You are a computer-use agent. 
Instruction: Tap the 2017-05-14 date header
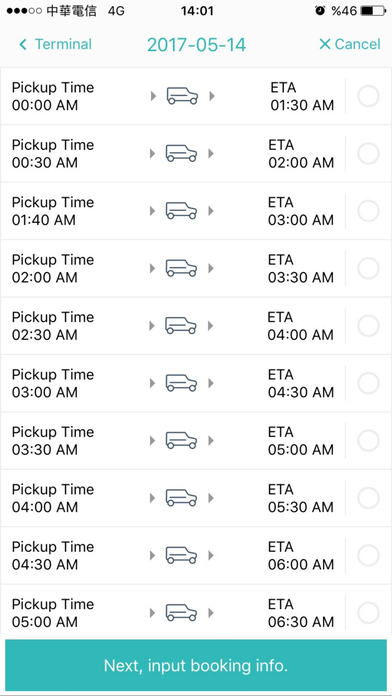[196, 45]
